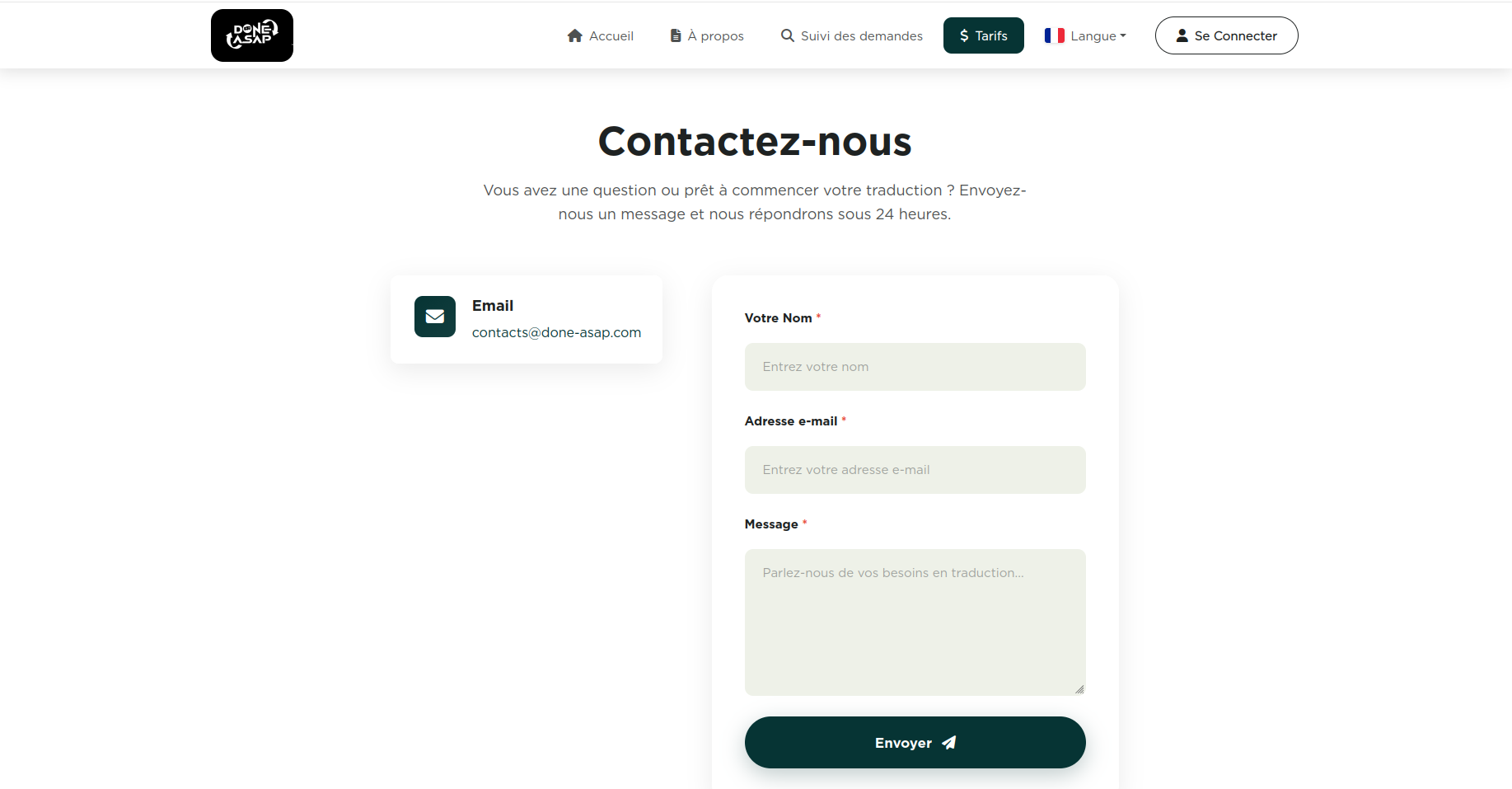1512x789 pixels.
Task: Click the paper plane icon on Envoyer
Action: (949, 743)
